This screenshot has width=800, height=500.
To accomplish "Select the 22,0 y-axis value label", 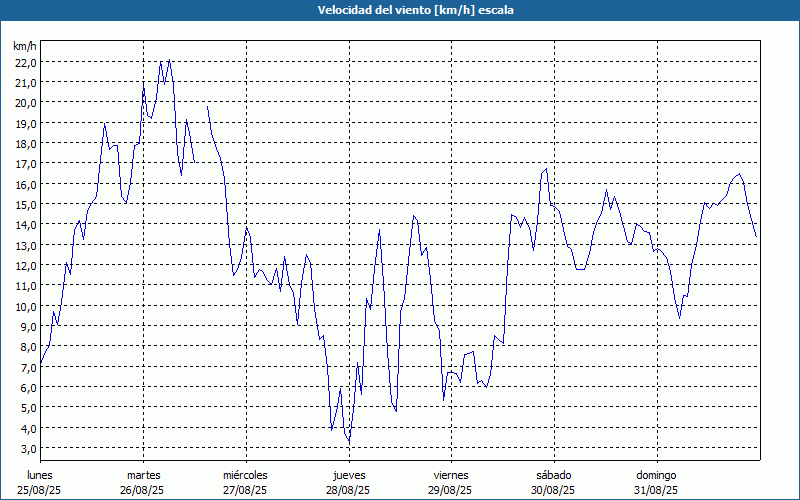I will tap(25, 62).
